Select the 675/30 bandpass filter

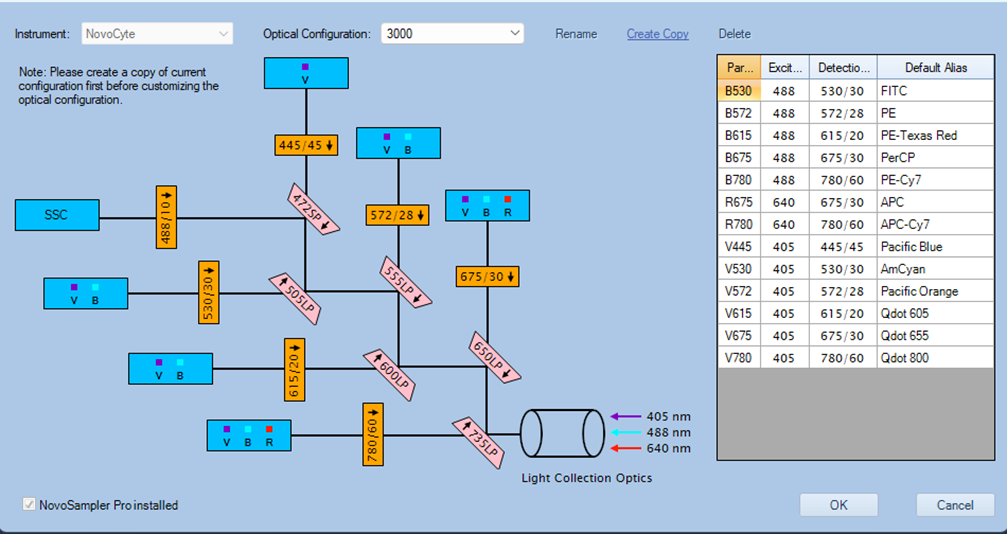(x=487, y=276)
